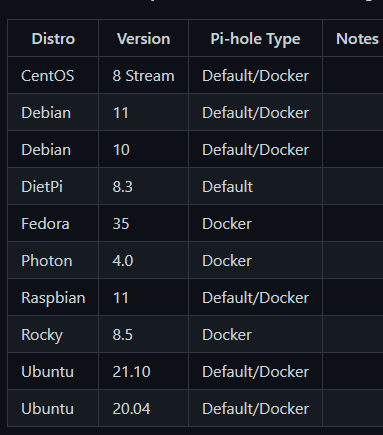The width and height of the screenshot is (383, 435).
Task: Click the 8 Stream version cell
Action: click(x=143, y=76)
